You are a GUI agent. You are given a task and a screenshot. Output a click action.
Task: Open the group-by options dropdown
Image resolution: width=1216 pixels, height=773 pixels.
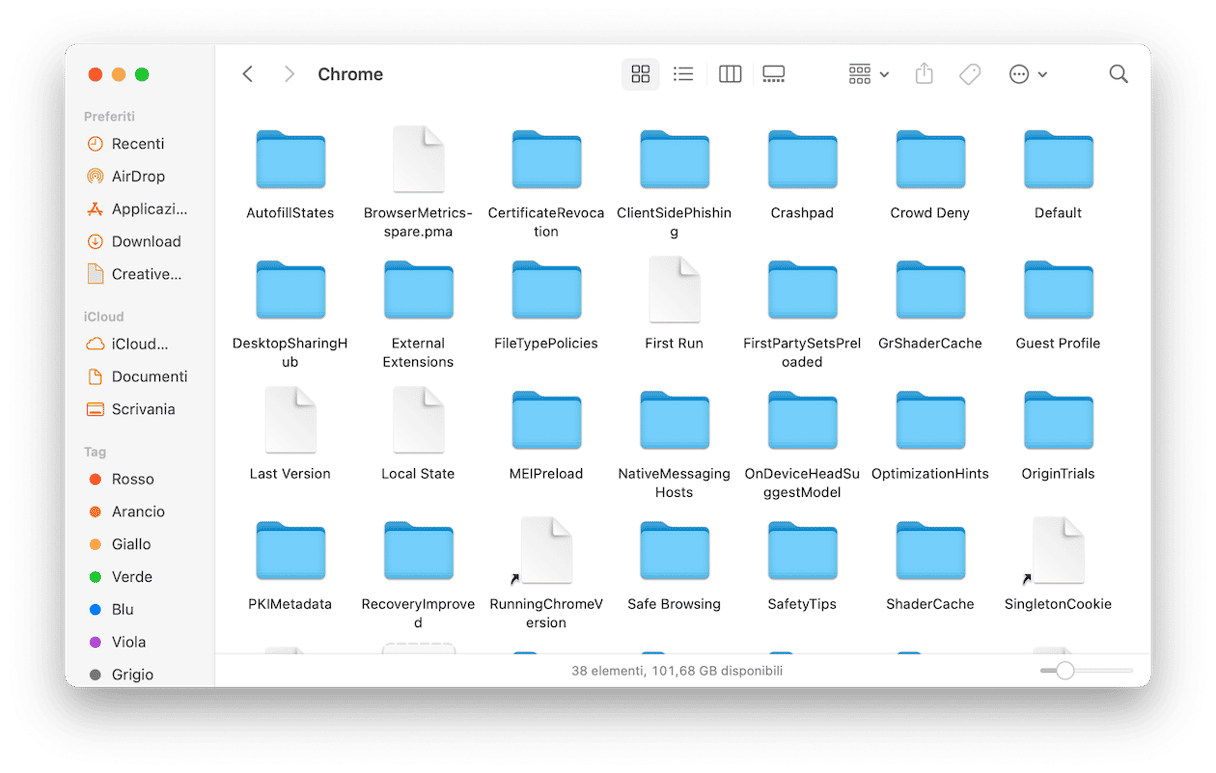tap(868, 74)
